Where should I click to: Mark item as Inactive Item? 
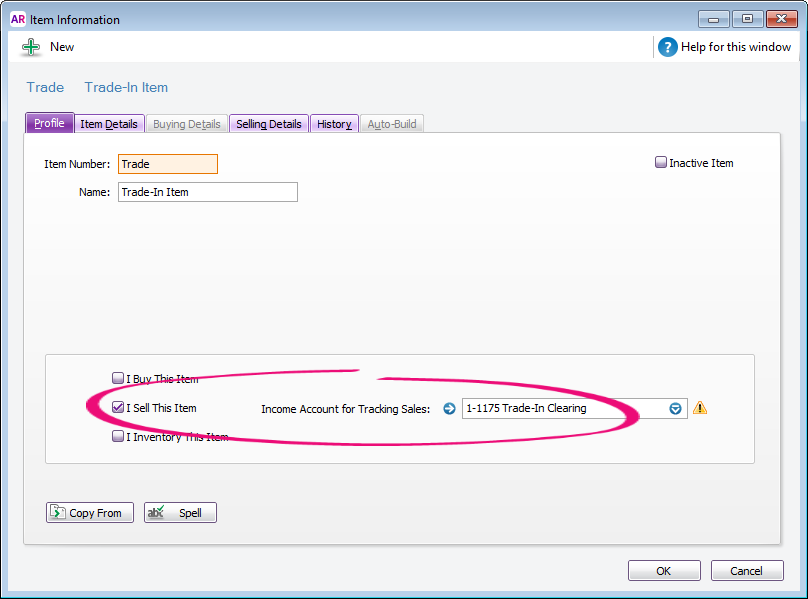(x=661, y=163)
